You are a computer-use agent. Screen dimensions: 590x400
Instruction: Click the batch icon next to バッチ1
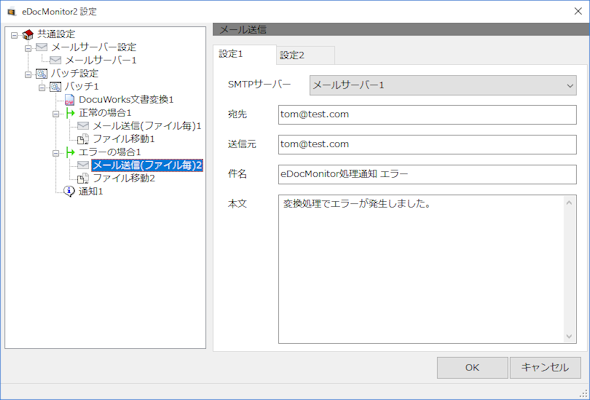click(55, 87)
